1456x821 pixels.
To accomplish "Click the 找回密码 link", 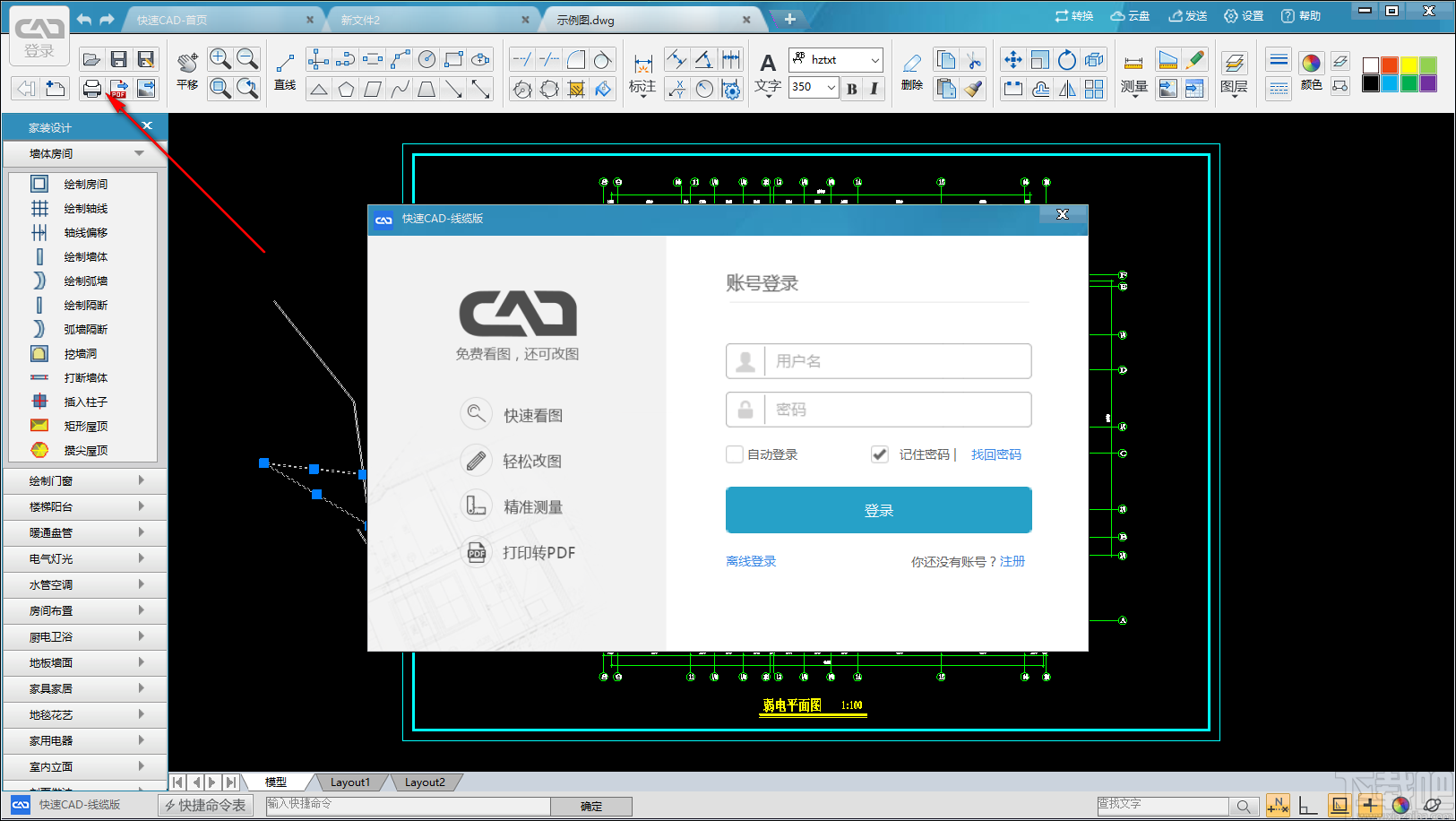I will coord(996,454).
